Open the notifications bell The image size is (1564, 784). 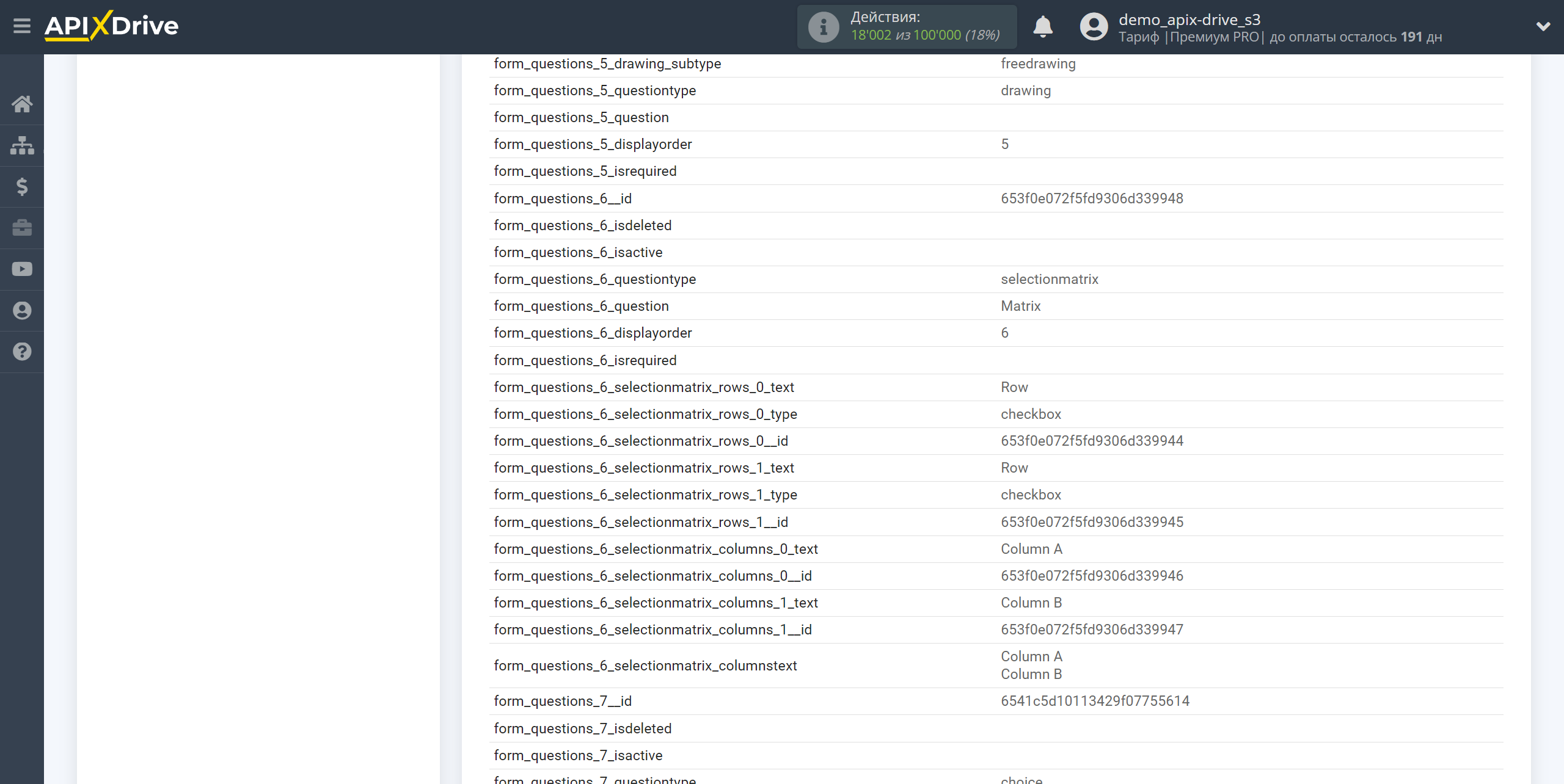[1043, 27]
